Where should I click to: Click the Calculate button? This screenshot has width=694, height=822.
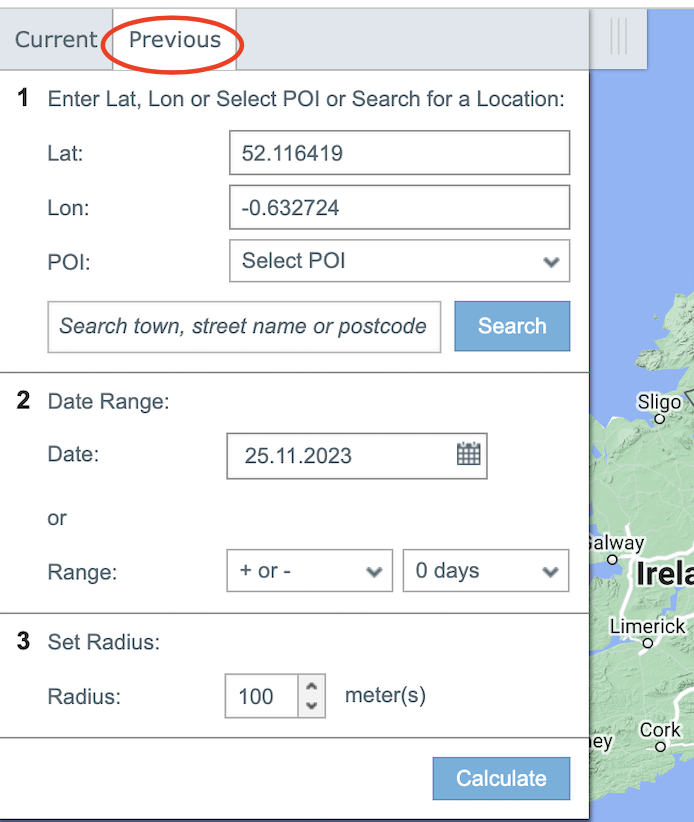coord(501,779)
